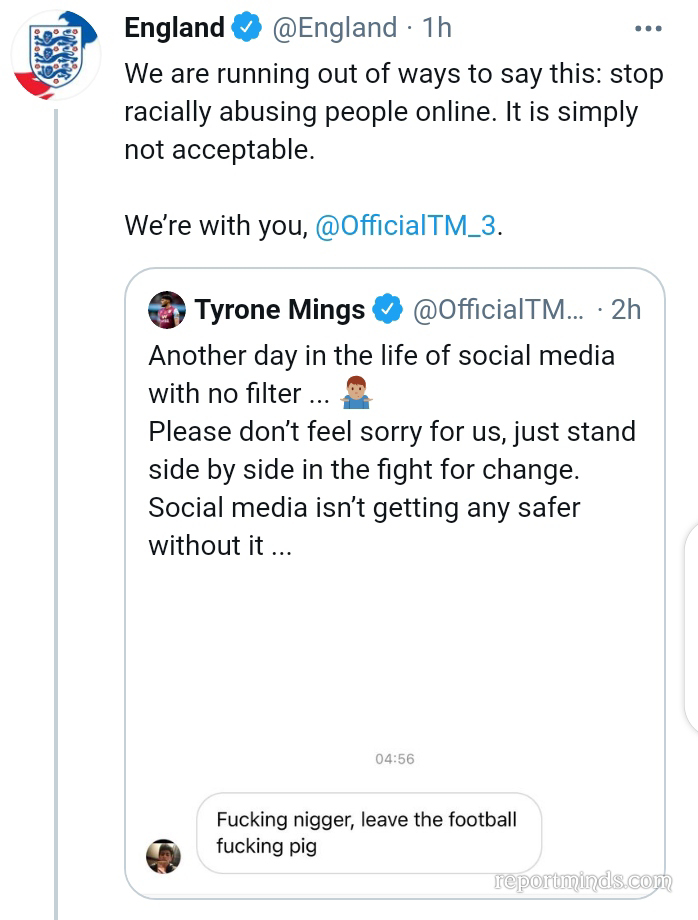Viewport: 698px width, 920px height.
Task: Click the 04:56 message timestamp
Action: (x=394, y=759)
